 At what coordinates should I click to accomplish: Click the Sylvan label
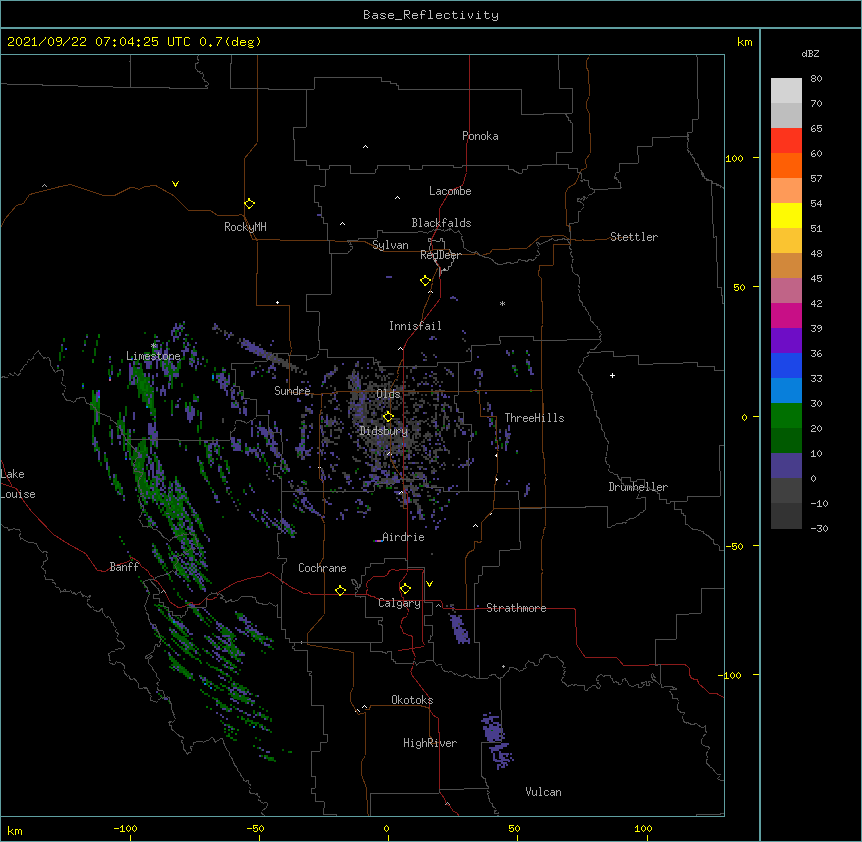(390, 245)
